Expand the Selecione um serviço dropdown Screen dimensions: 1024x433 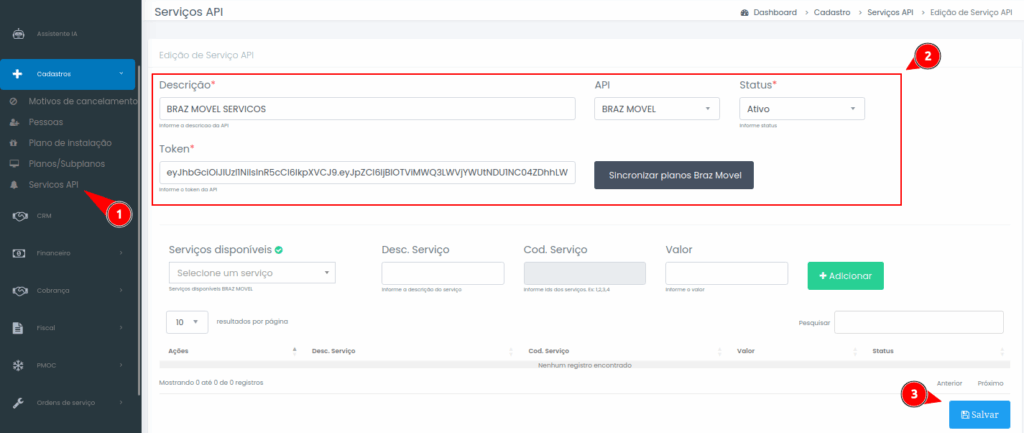pos(252,273)
